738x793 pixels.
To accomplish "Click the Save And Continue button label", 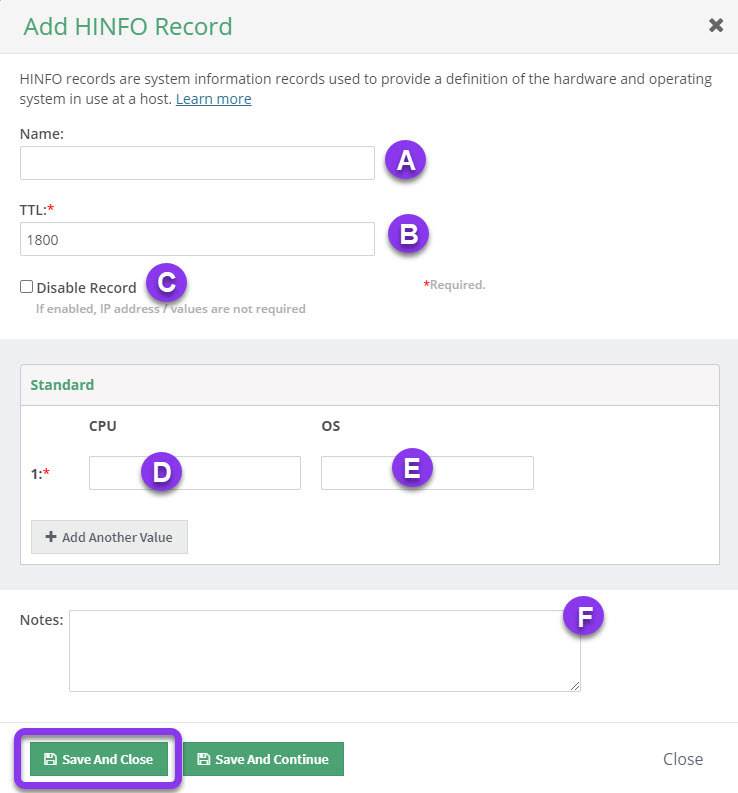I will click(x=272, y=759).
